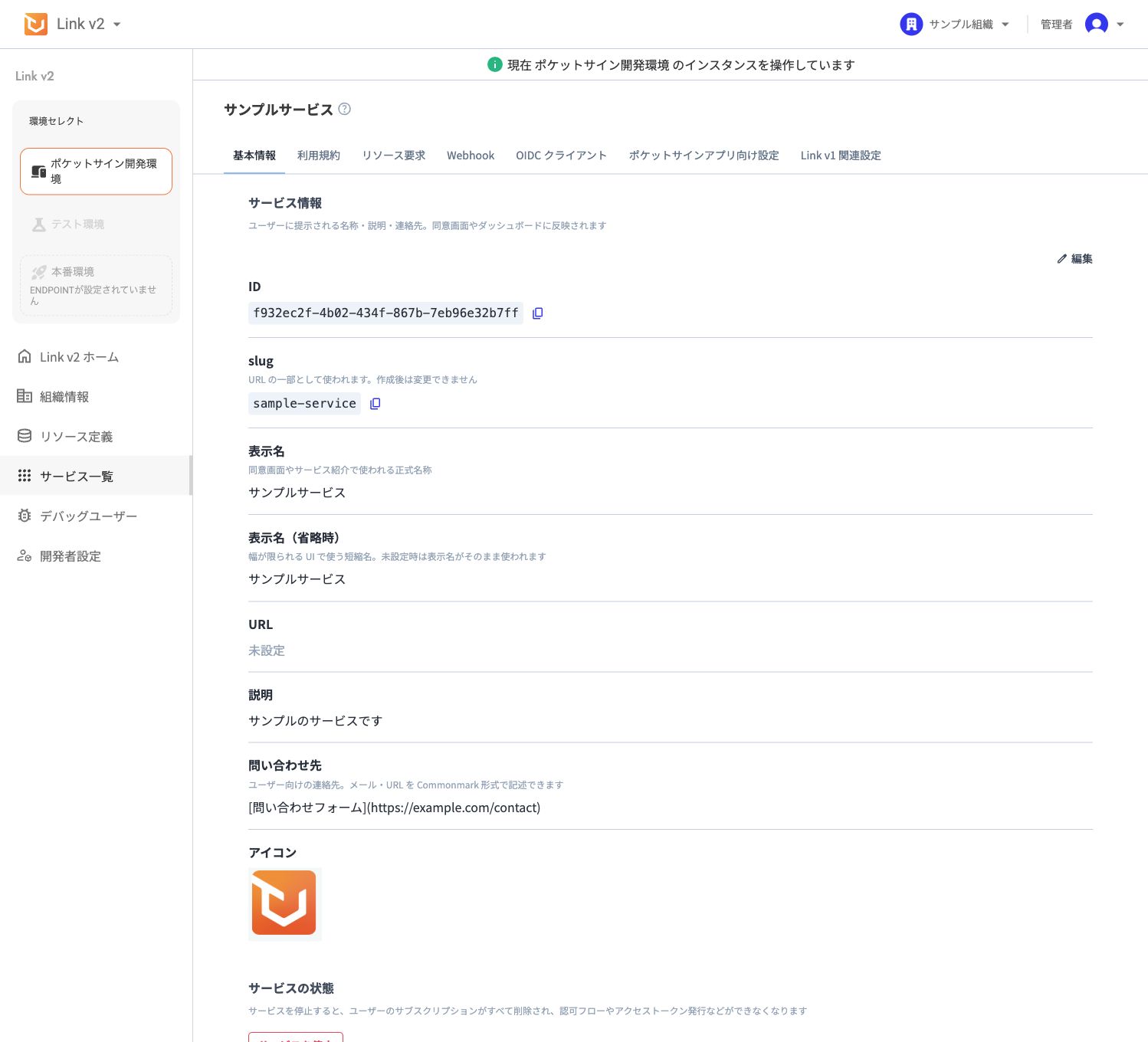The height and width of the screenshot is (1042, 1148).
Task: Switch to the 利用規約 tab
Action: point(319,156)
